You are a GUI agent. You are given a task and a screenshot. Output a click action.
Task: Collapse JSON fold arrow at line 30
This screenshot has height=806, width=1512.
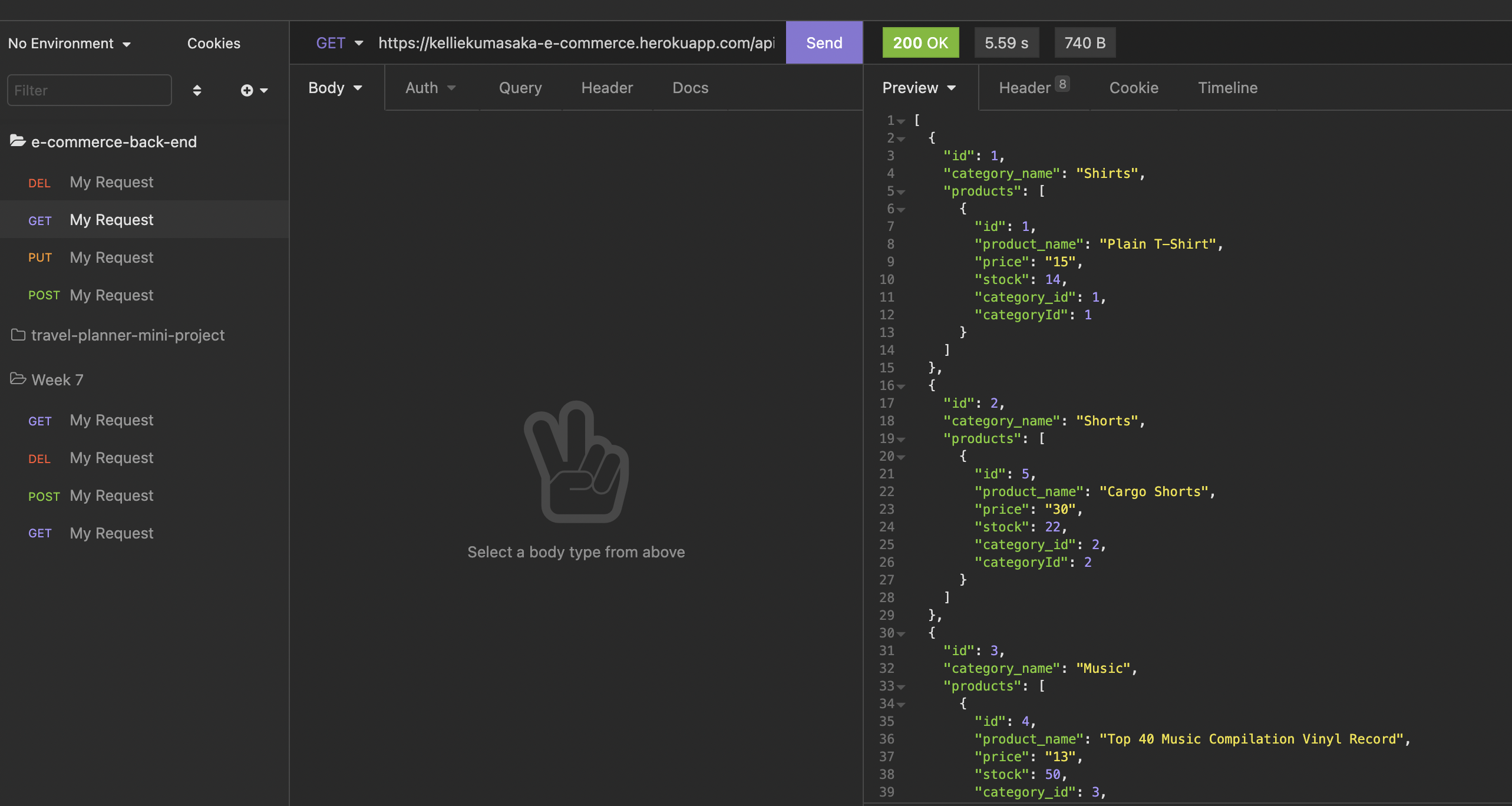click(x=901, y=634)
